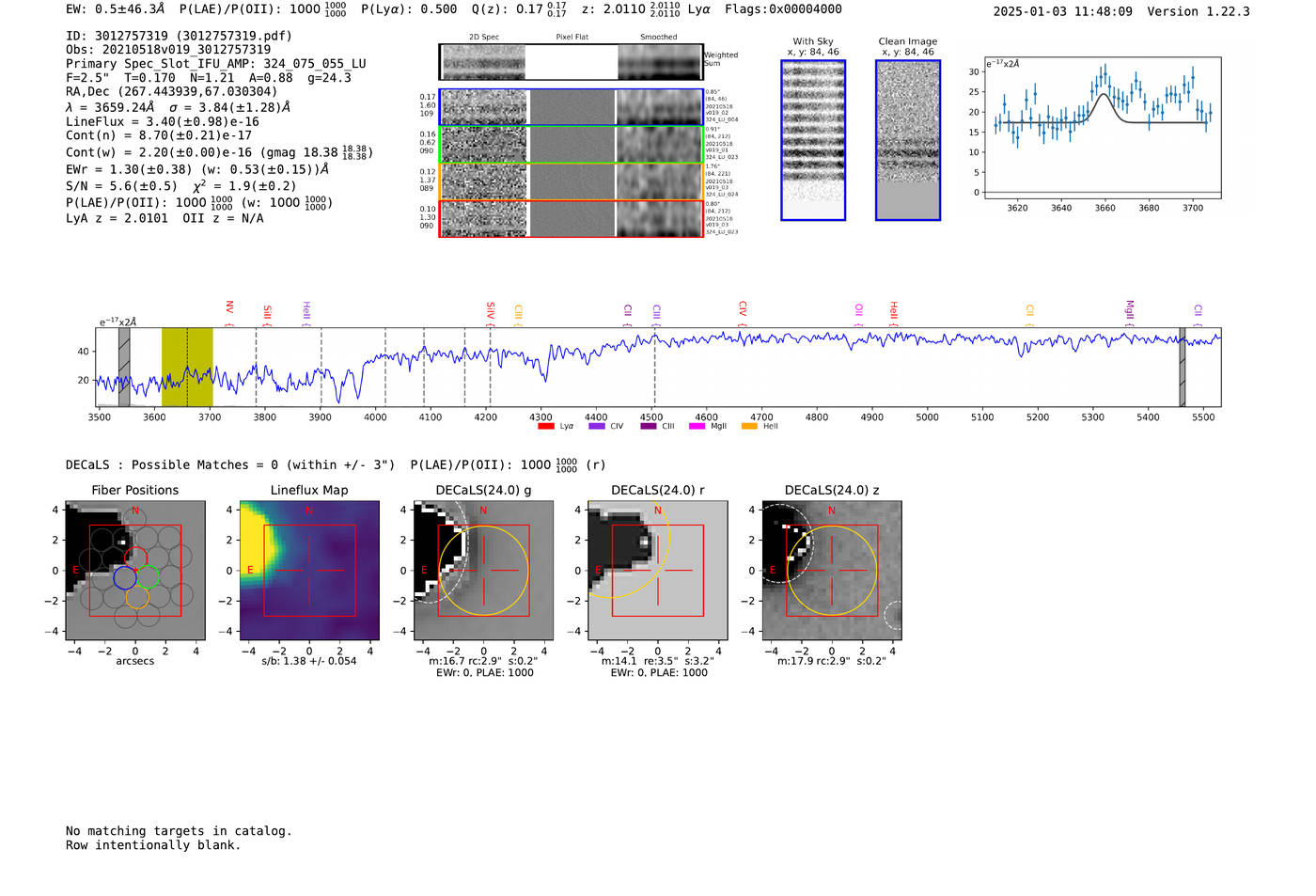The image size is (1316, 896).
Task: Open the Fiber Positions panel
Action: 135,570
